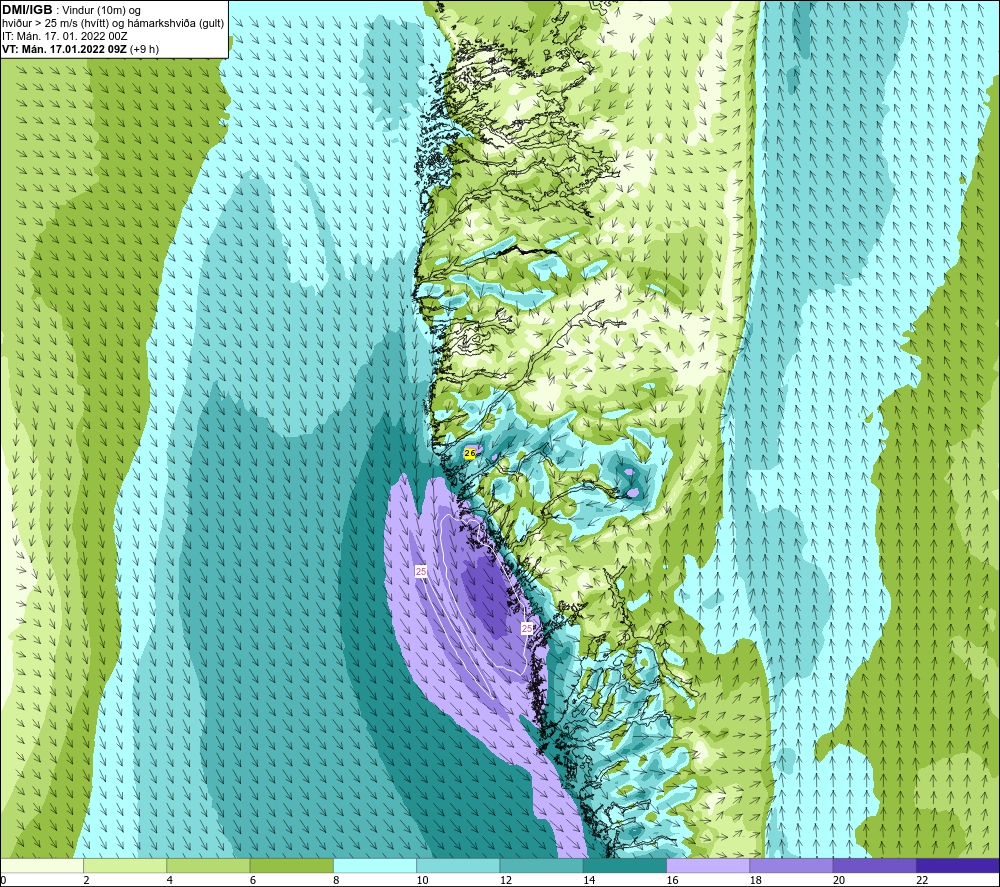Viewport: 1000px width, 887px height.
Task: Click the '(+9 h)' forecast offset text
Action: coord(145,49)
